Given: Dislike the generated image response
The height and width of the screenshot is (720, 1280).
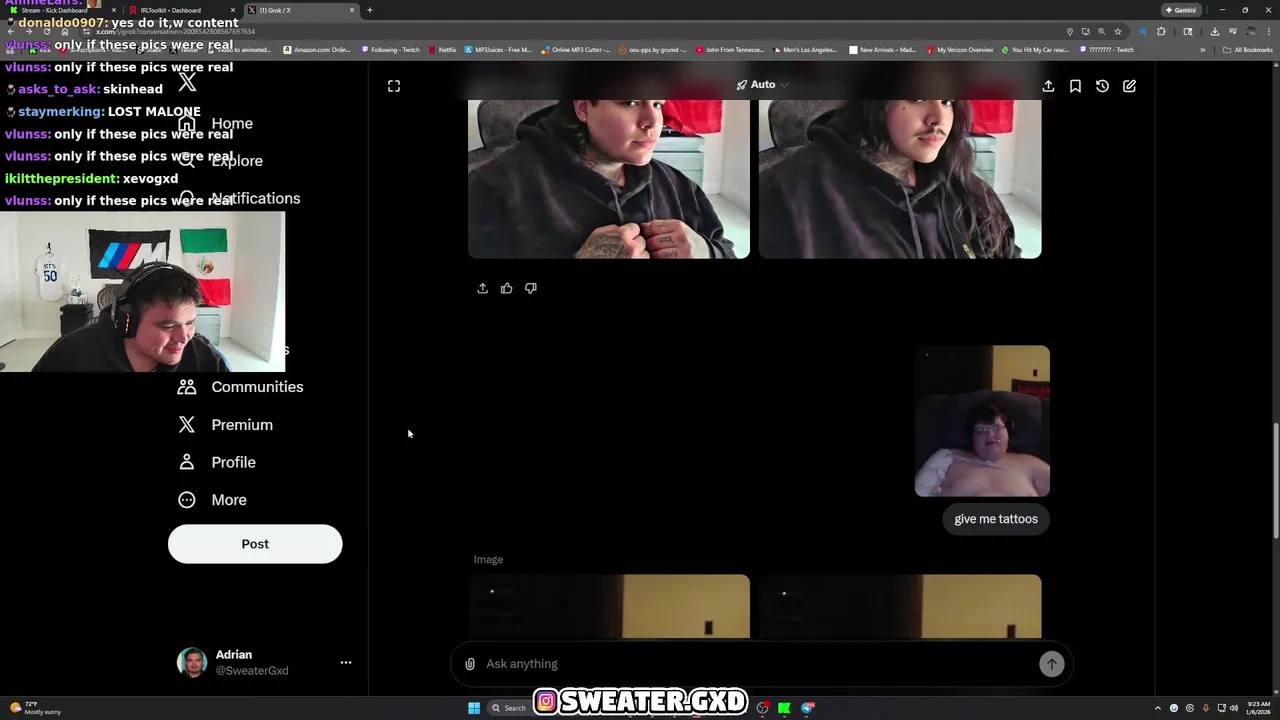Looking at the screenshot, I should pos(531,288).
